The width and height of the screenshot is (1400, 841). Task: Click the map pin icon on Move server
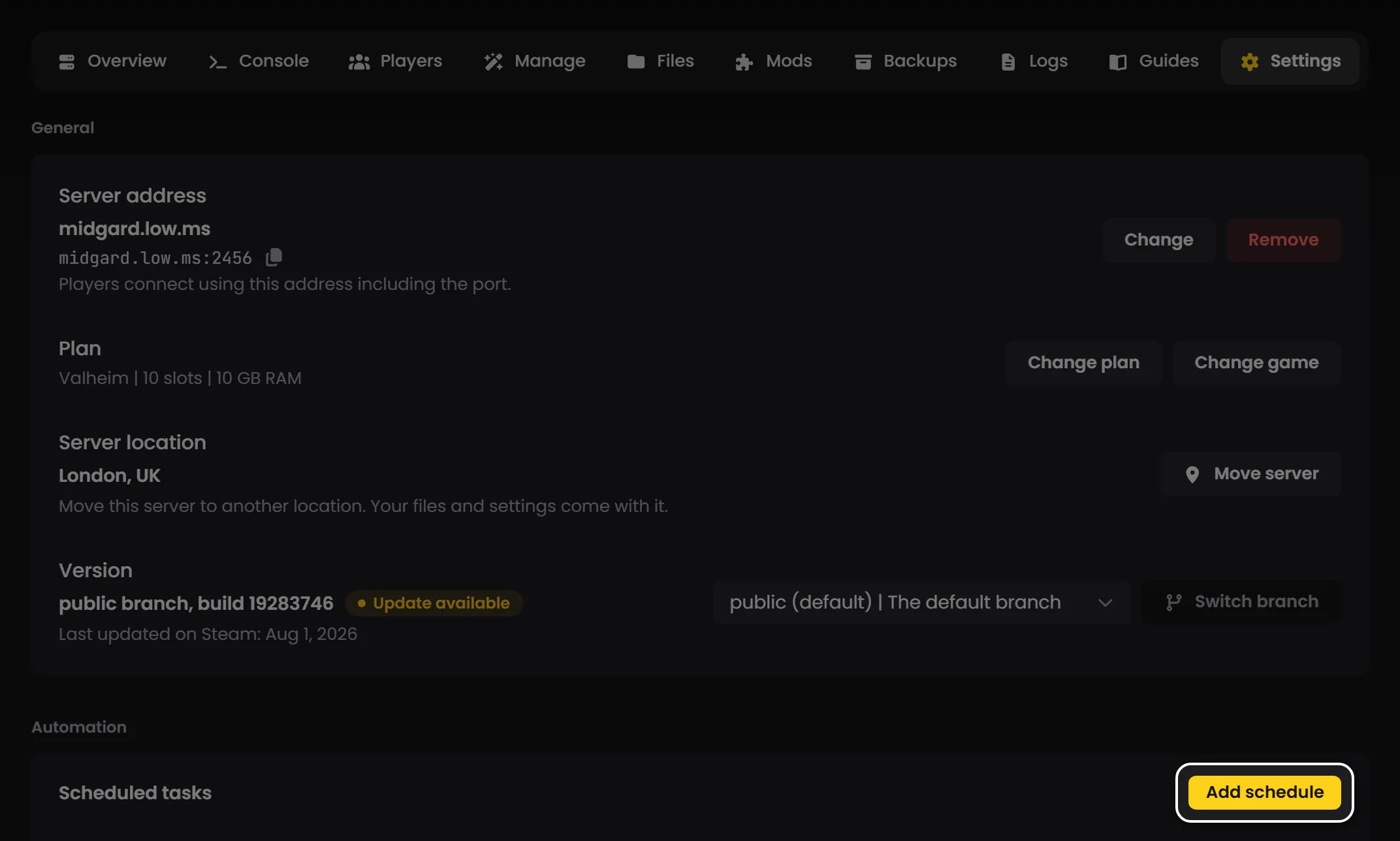pos(1192,475)
